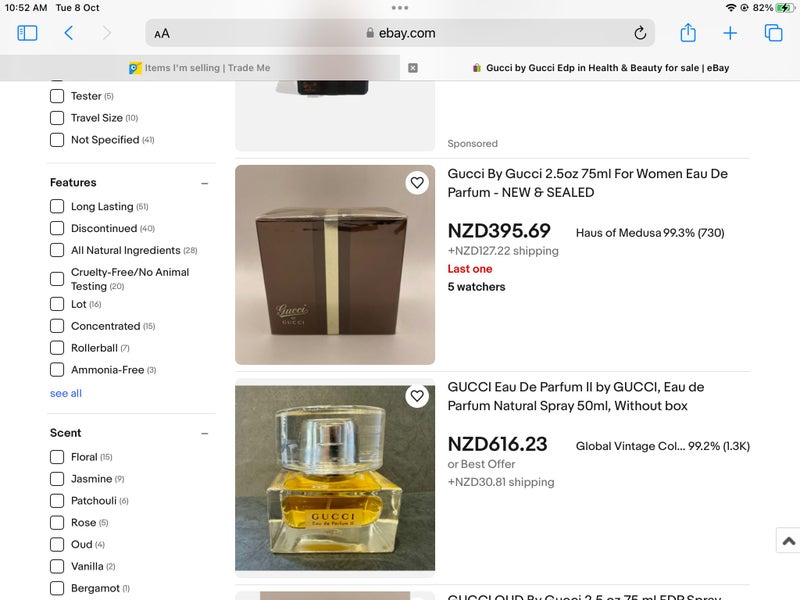Open Gucci By Gucci 2.5oz 75ml listing title
800x600 pixels.
[x=587, y=183]
